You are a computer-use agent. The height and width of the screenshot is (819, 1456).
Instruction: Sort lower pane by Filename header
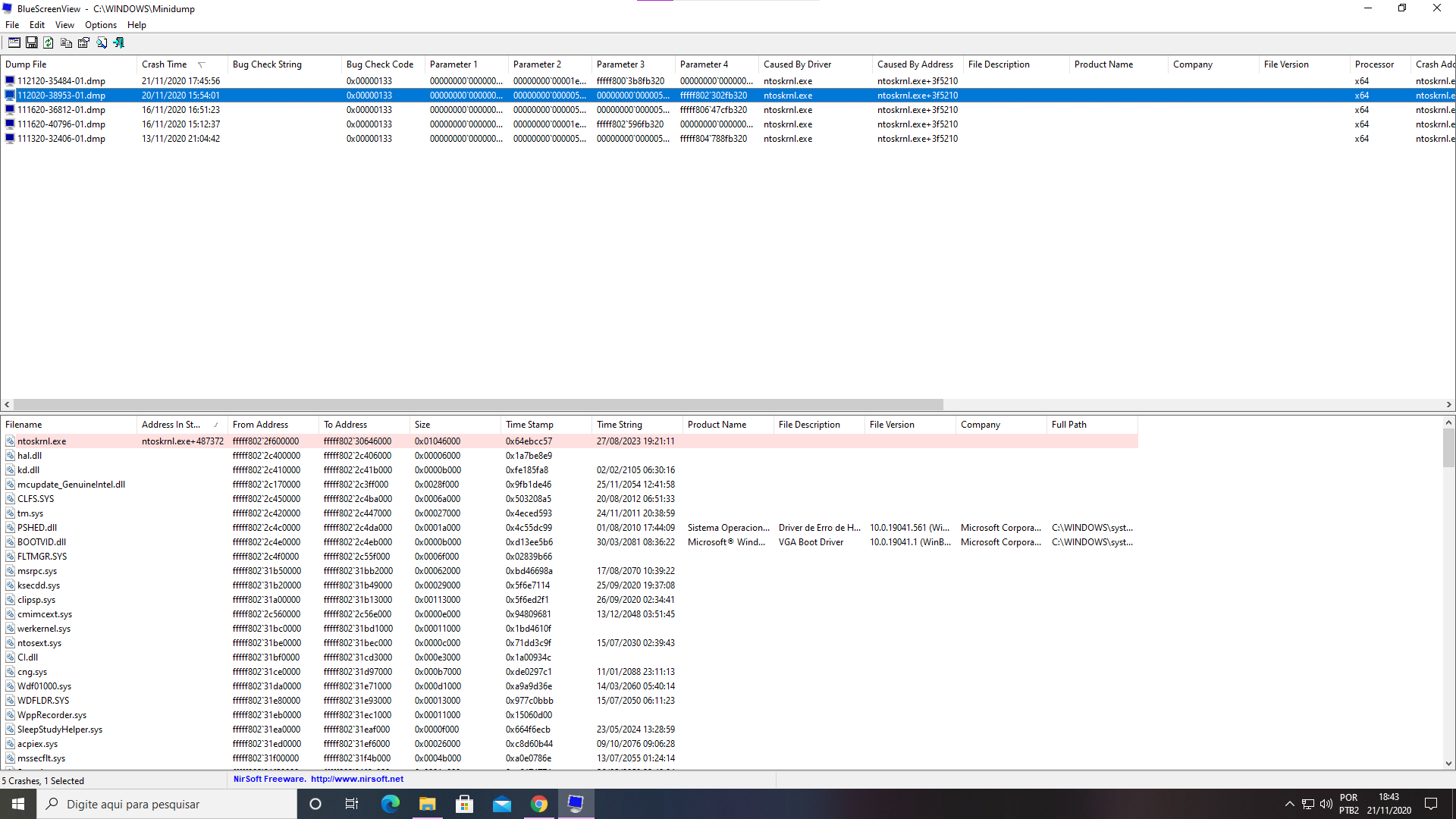point(69,425)
